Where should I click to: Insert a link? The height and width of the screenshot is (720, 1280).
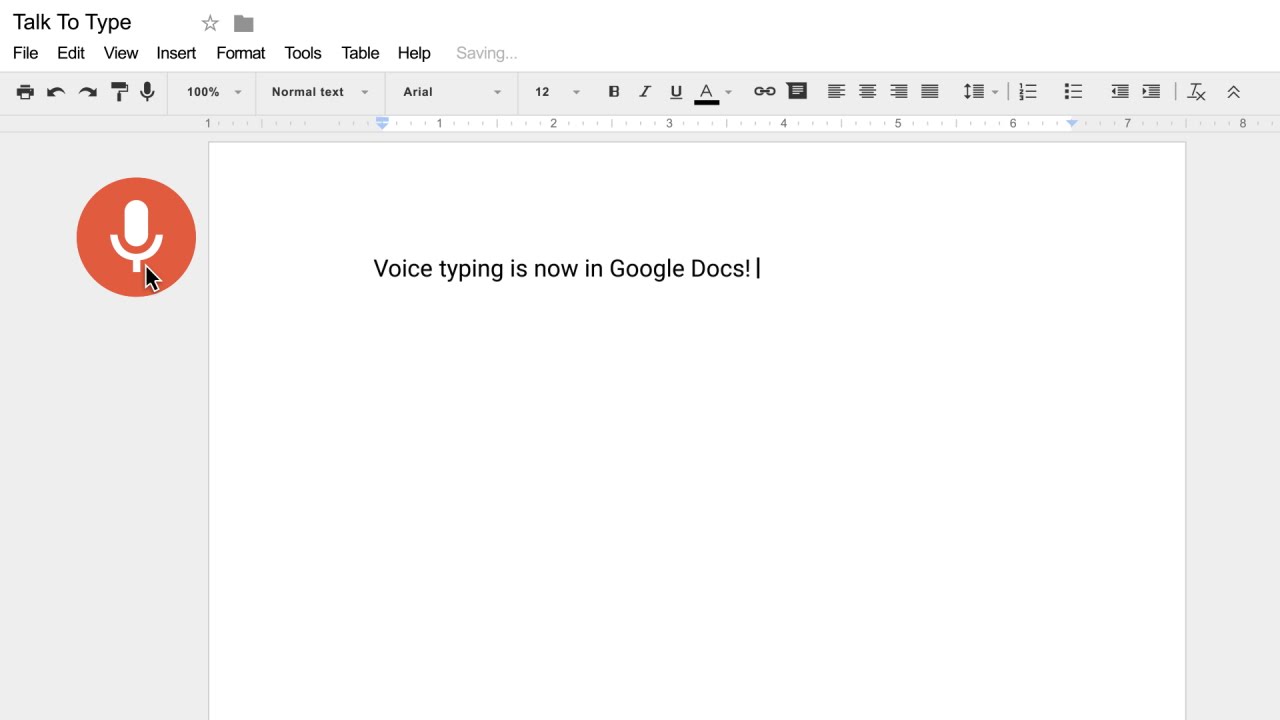[x=764, y=91]
